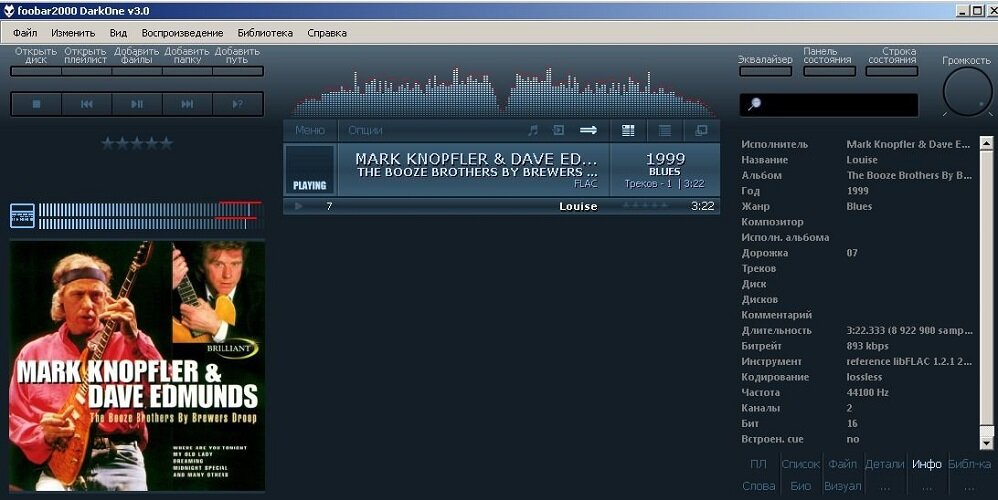This screenshot has width=998, height=500.
Task: Rate track using large stars under controls
Action: click(137, 143)
